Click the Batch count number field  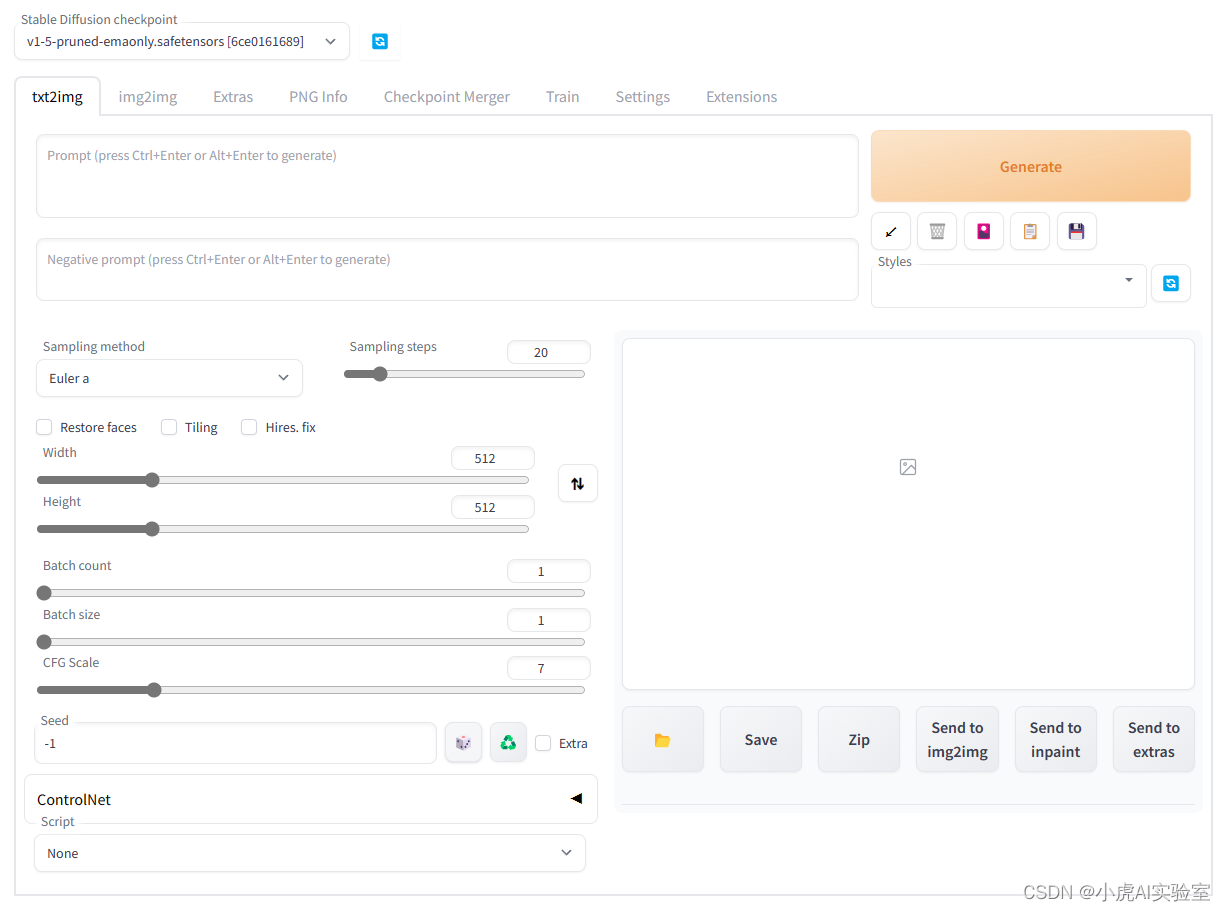pyautogui.click(x=549, y=571)
